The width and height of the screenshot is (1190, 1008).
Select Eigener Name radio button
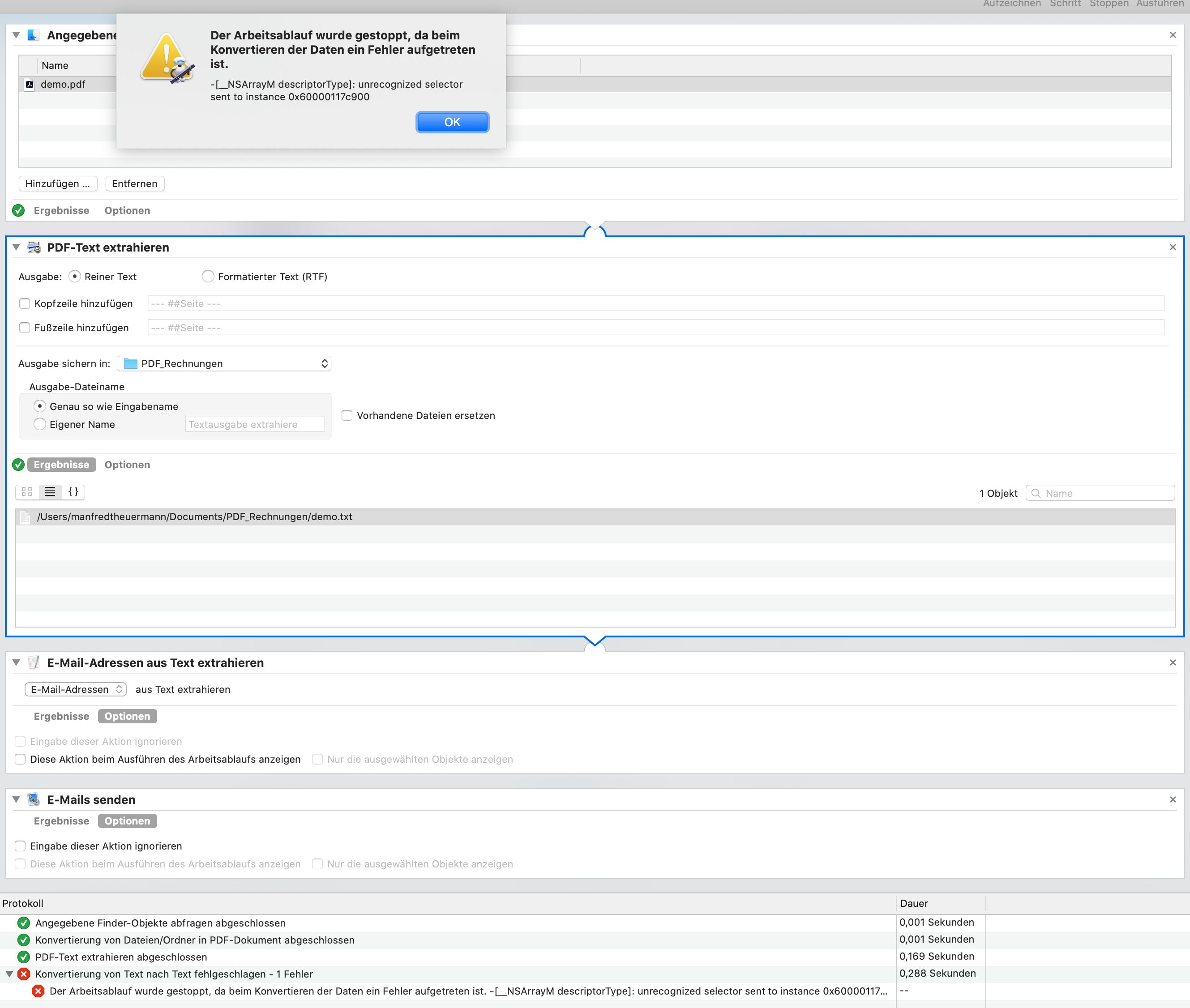coord(39,424)
